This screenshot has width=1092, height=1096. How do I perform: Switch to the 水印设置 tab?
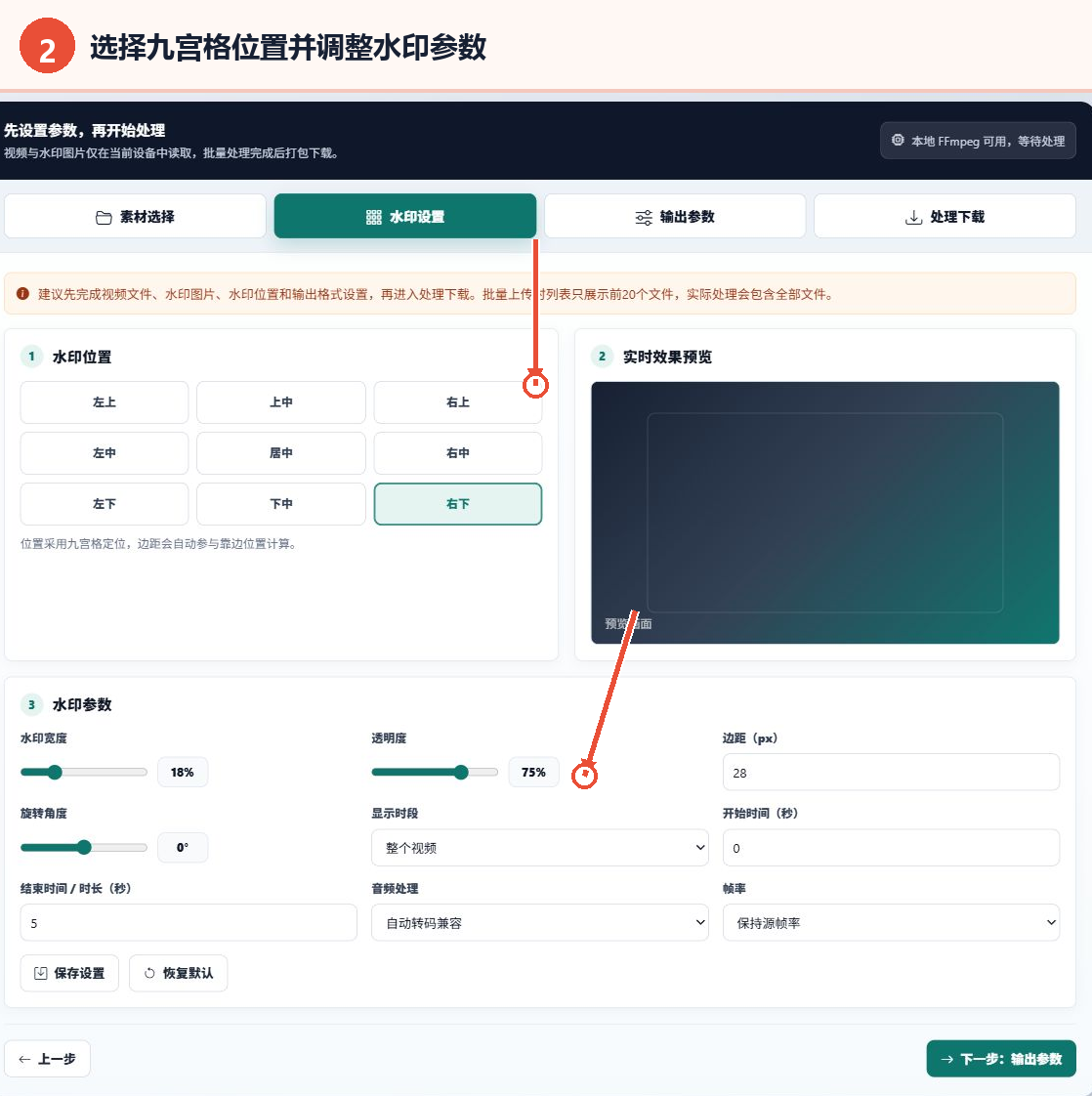point(404,217)
